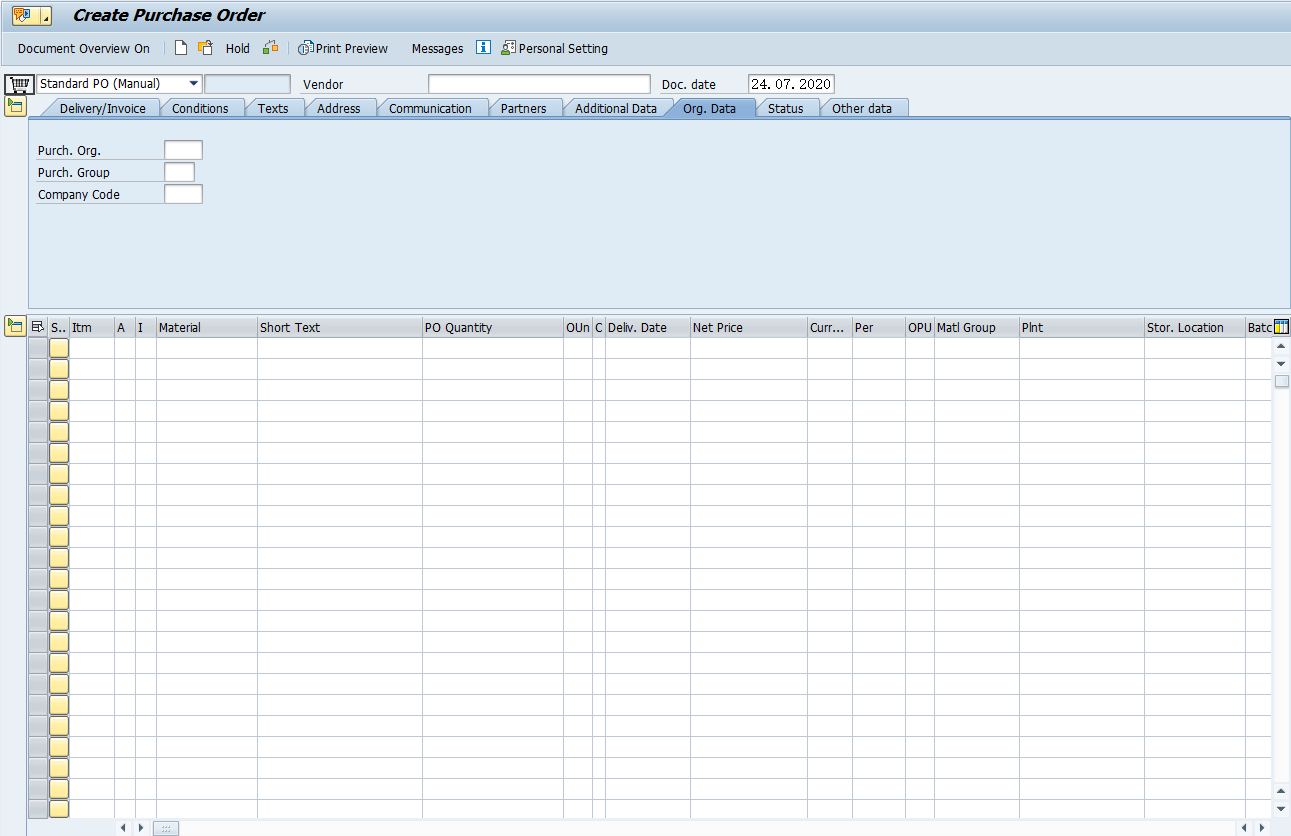Open the Status tab
Image resolution: width=1291 pixels, height=836 pixels.
(787, 108)
